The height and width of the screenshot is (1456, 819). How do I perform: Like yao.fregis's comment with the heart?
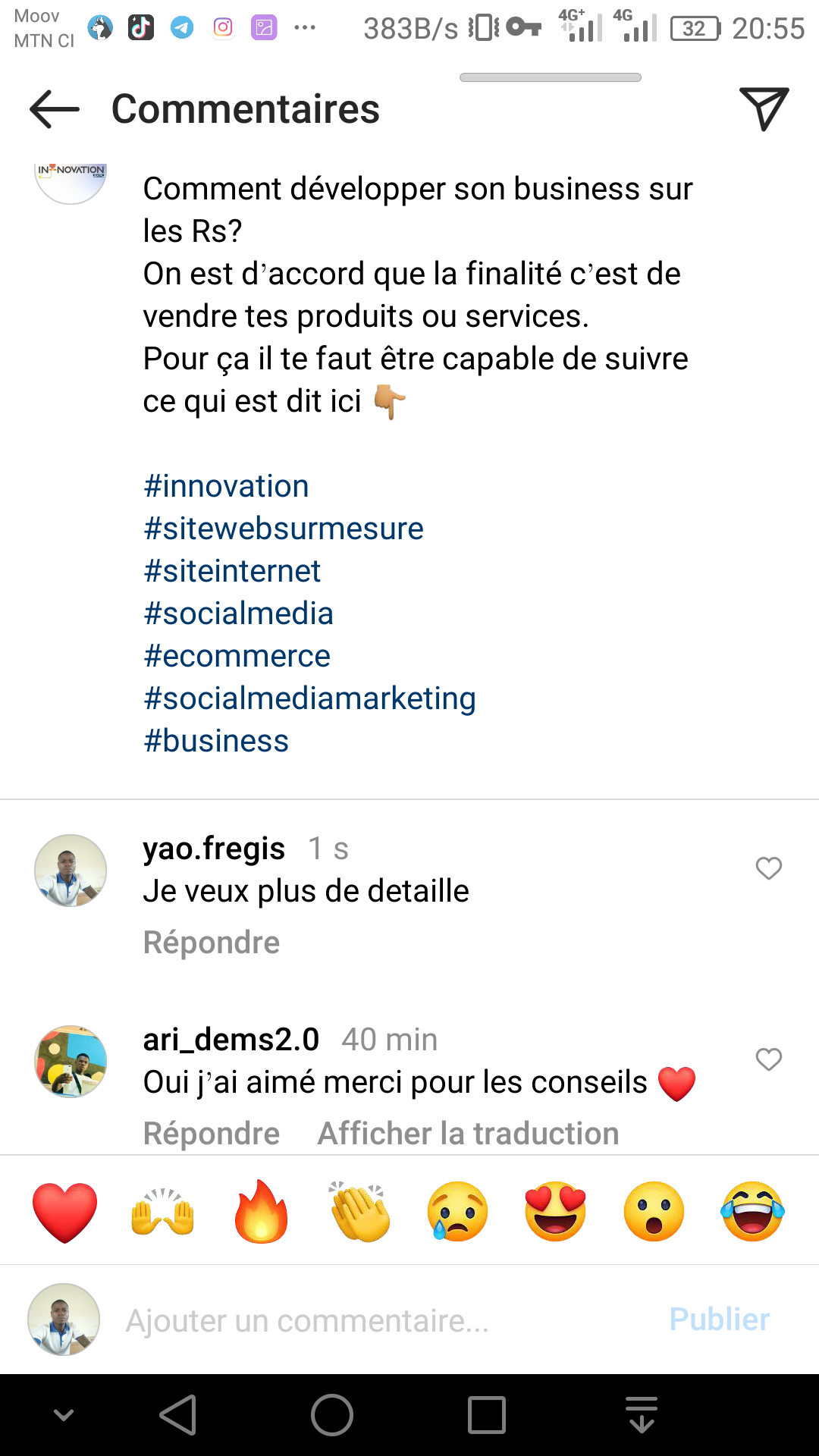pyautogui.click(x=768, y=868)
